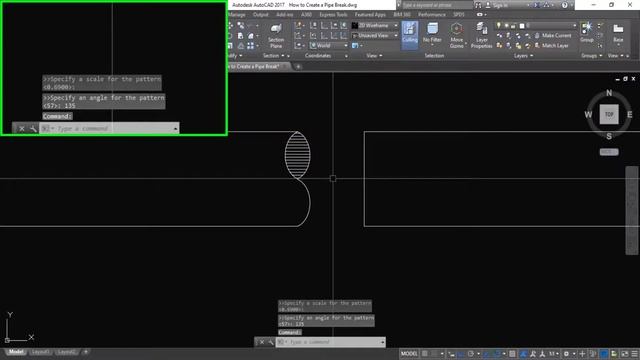Open the 1:1 annotation scale dropdown
Viewport: 640px width, 360px height.
click(x=554, y=354)
